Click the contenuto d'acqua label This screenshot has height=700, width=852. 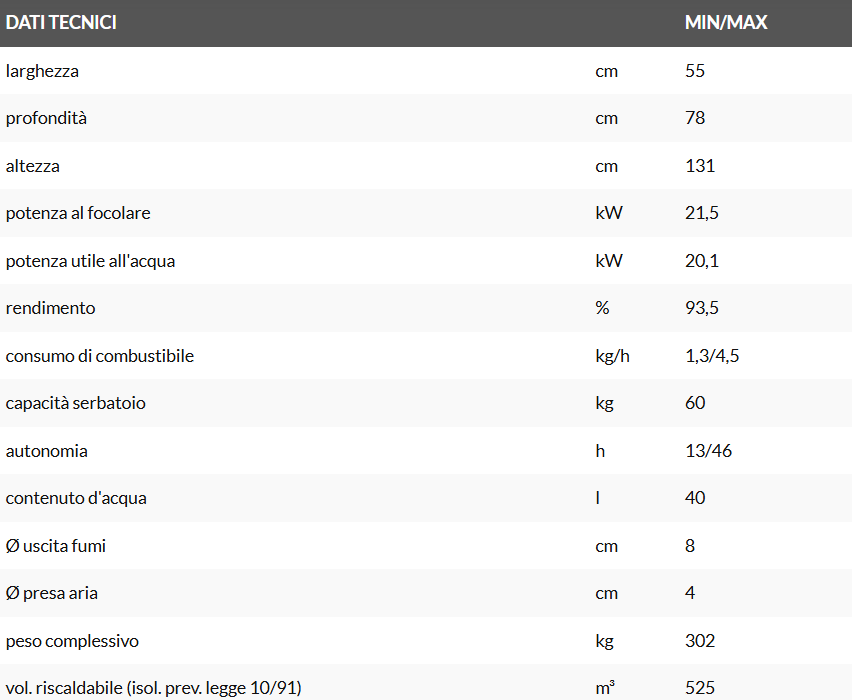76,498
